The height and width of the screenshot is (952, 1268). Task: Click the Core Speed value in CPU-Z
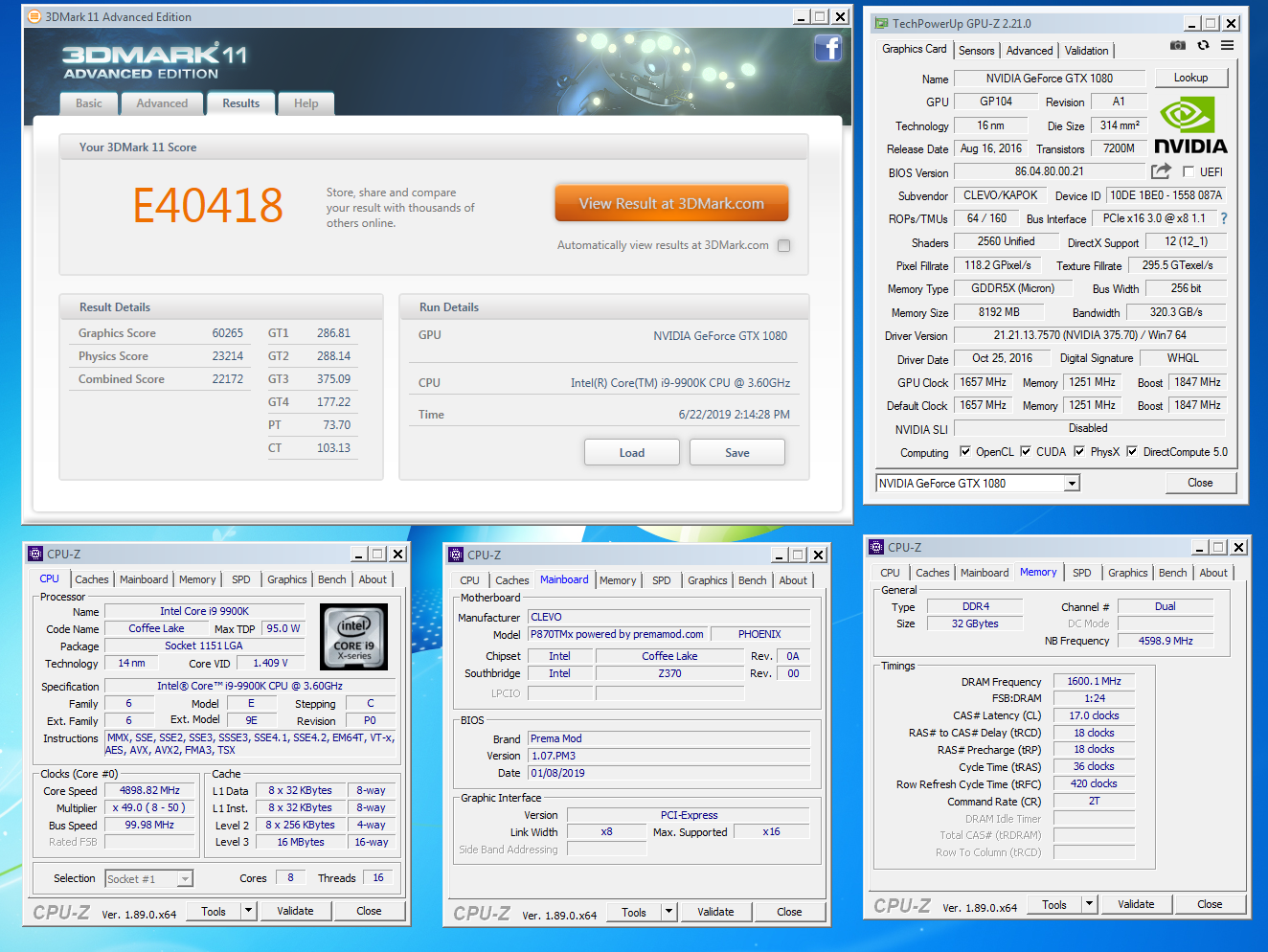[x=149, y=790]
